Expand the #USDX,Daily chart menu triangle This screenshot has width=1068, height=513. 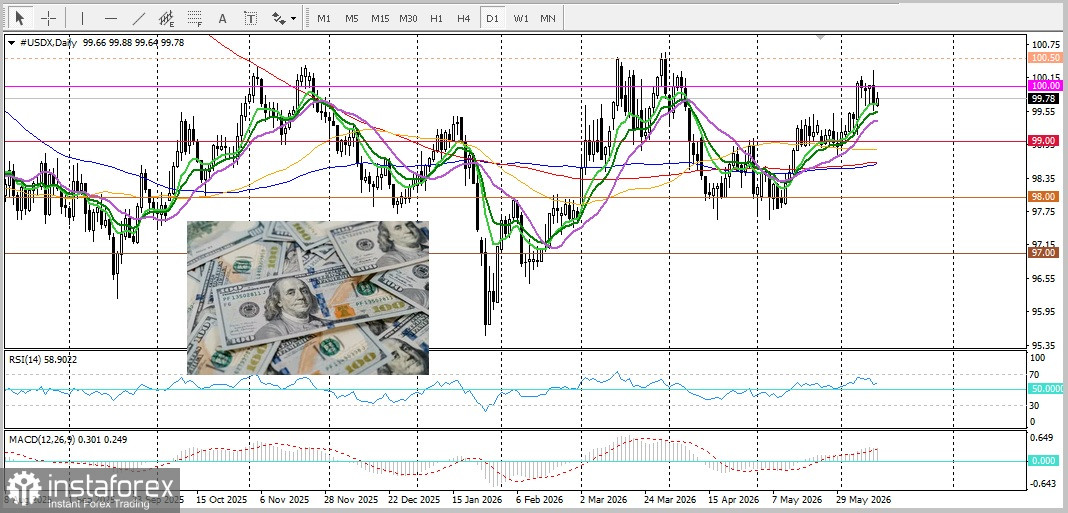[x=12, y=42]
